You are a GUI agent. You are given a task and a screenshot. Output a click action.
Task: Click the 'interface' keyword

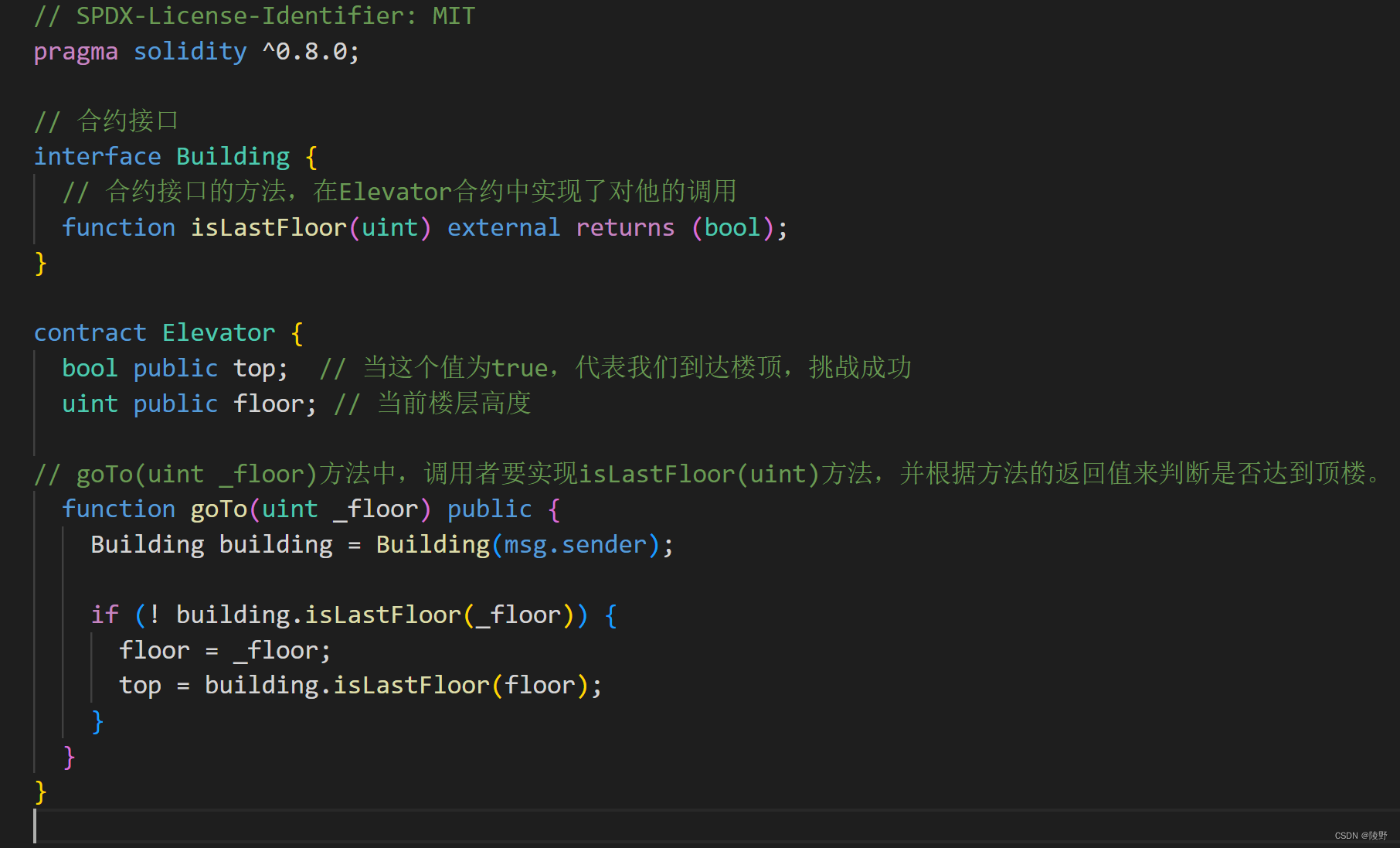[x=97, y=157]
